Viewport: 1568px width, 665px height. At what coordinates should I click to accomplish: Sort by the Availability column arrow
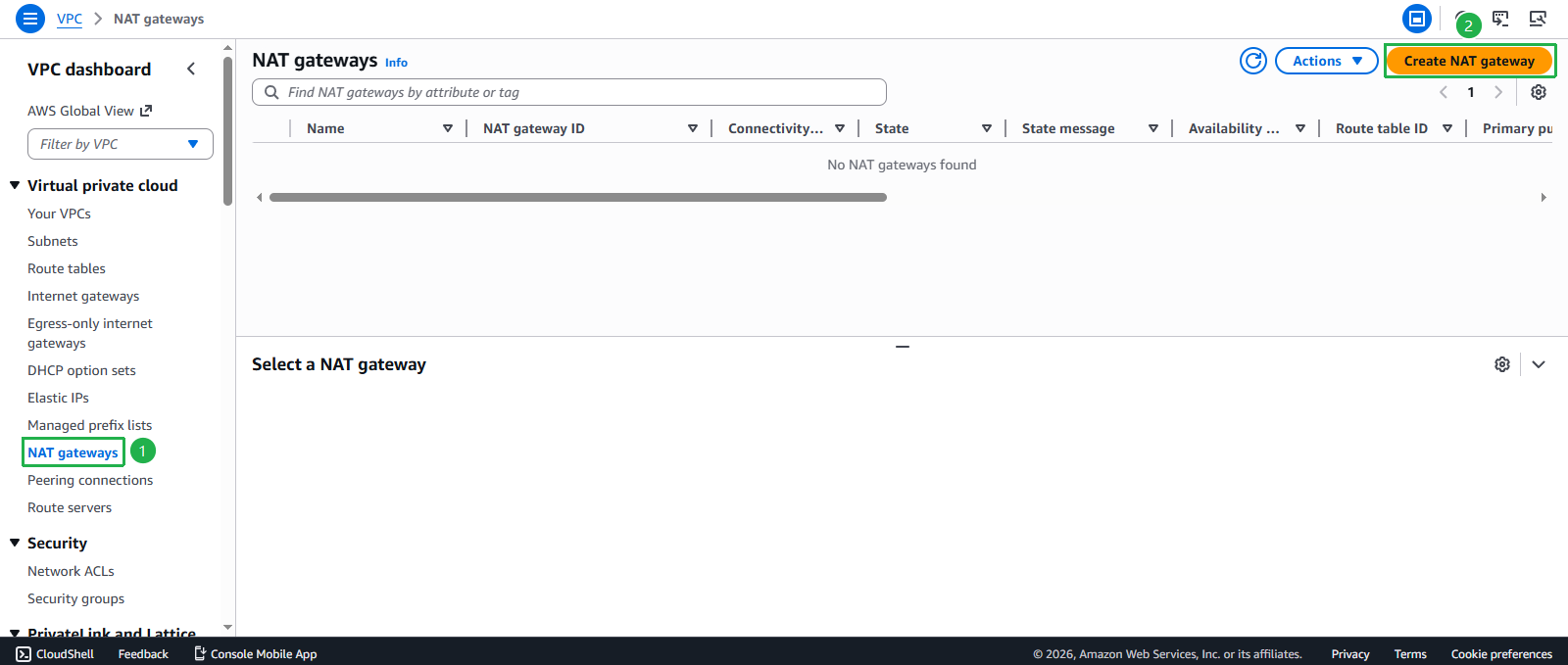click(x=1300, y=128)
